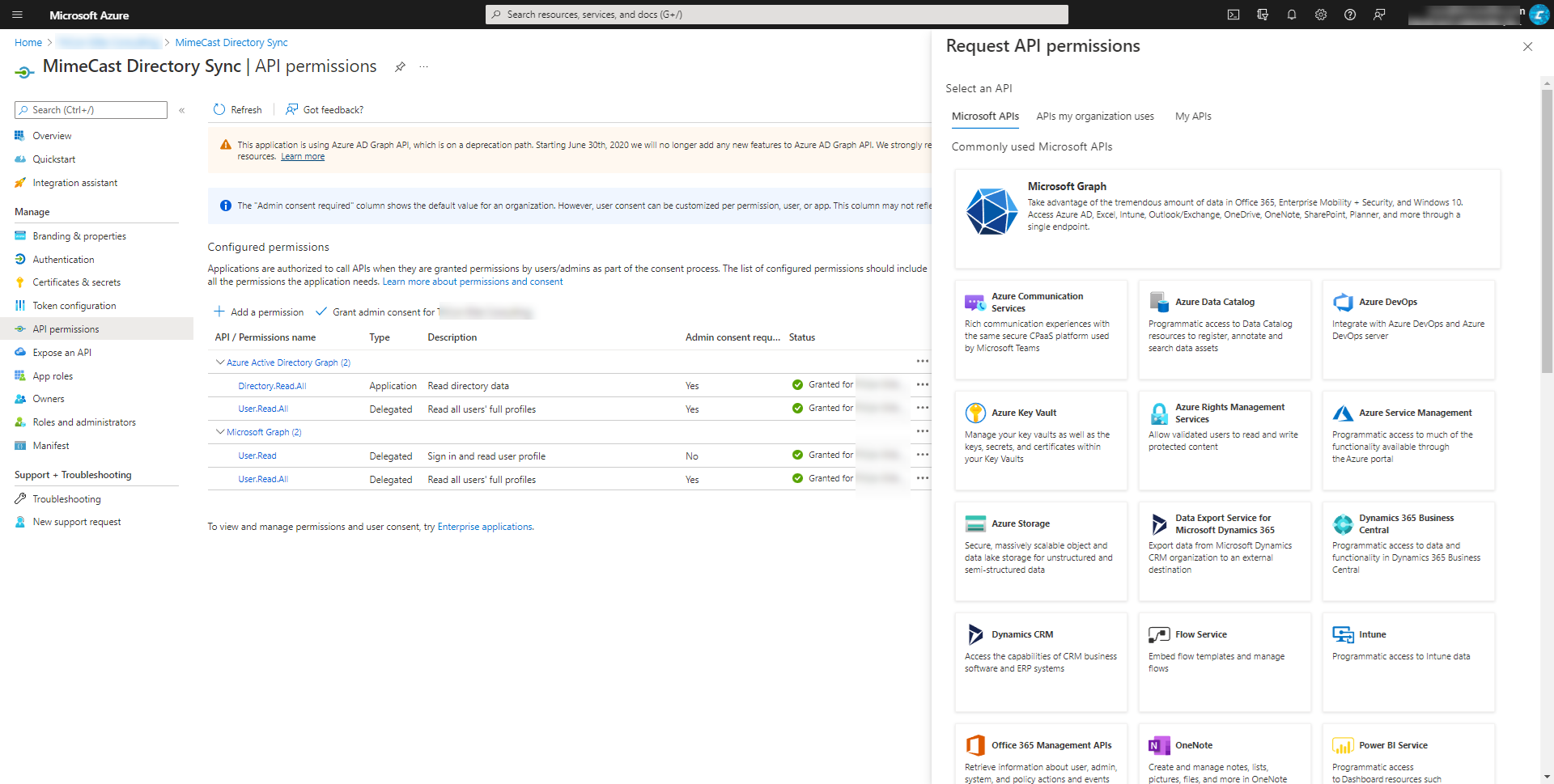Image resolution: width=1554 pixels, height=784 pixels.
Task: Open the ellipsis next to blade title
Action: tap(423, 67)
